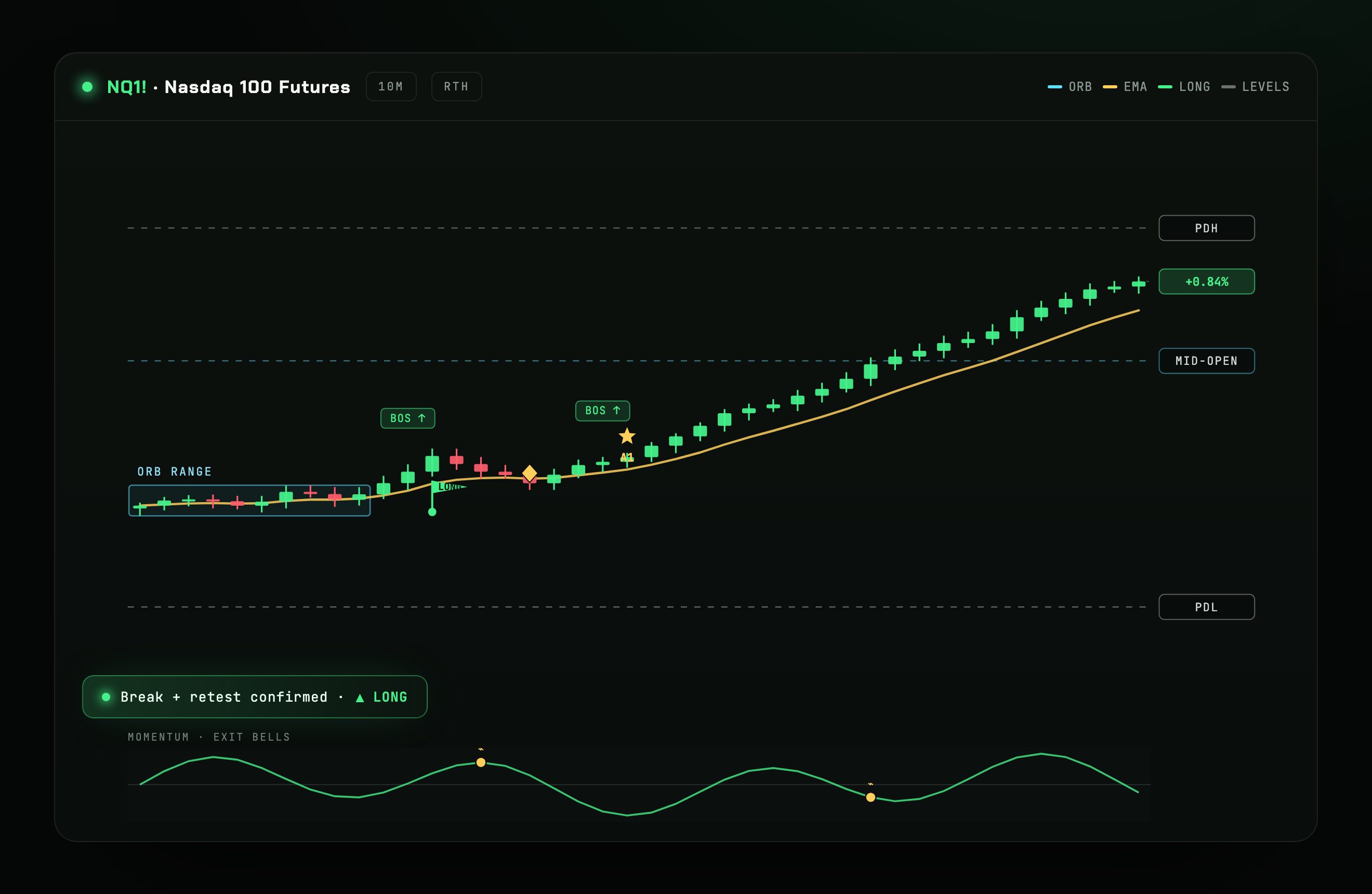Click the green live status dot beside NQ1!
The image size is (1372, 894).
(87, 86)
